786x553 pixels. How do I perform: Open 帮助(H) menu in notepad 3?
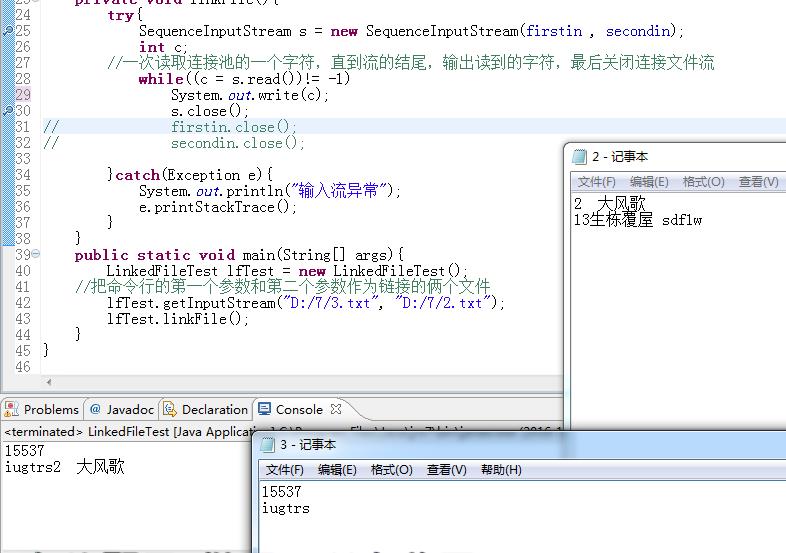pyautogui.click(x=501, y=469)
